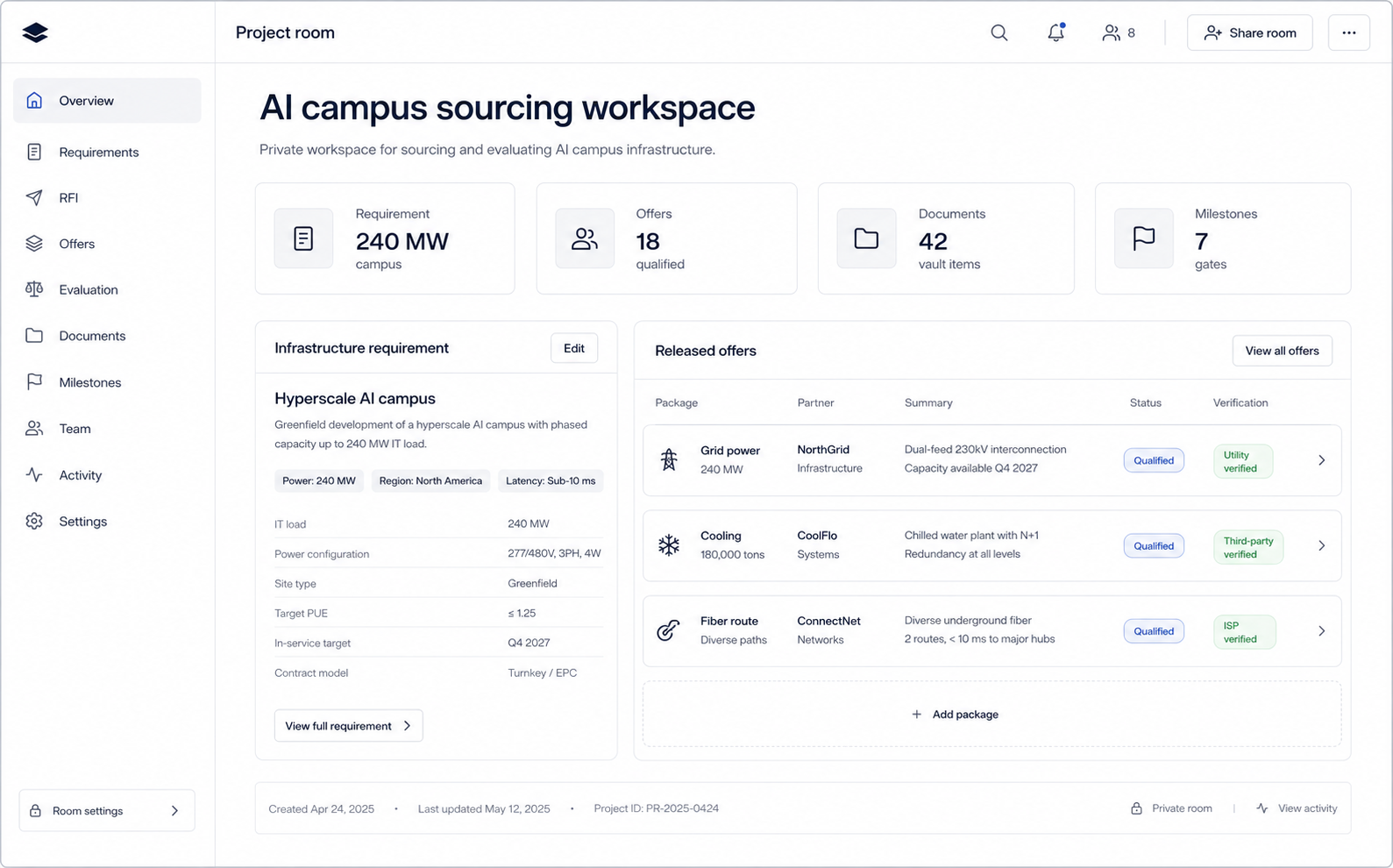Click the Status column header
The height and width of the screenshot is (868, 1393).
click(x=1146, y=402)
